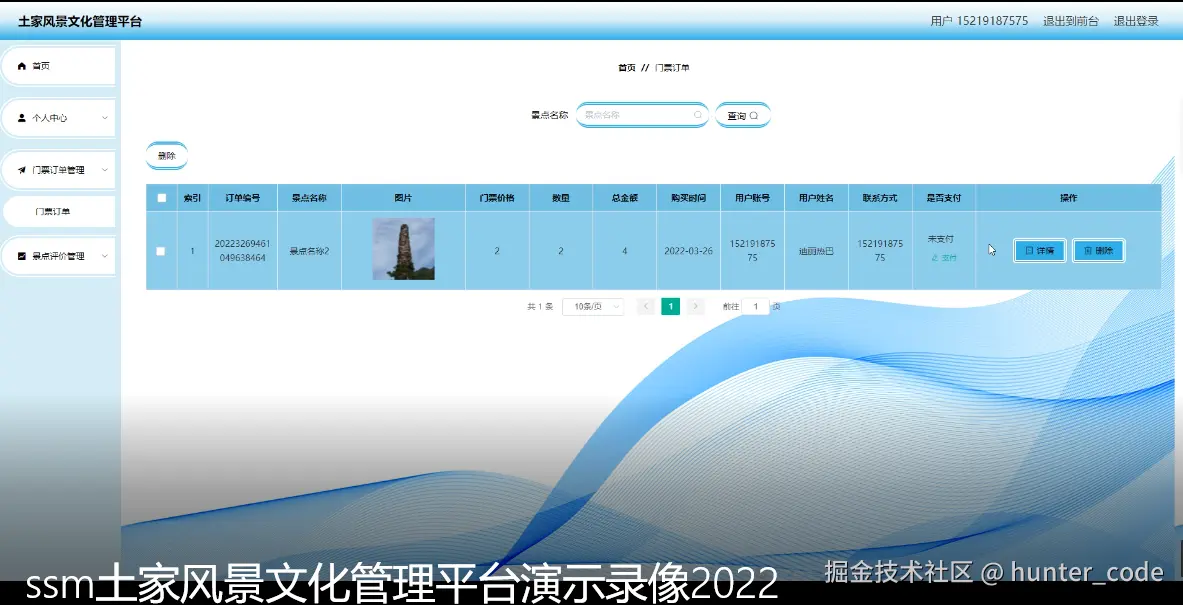The image size is (1183, 605).
Task: Open 门票订单管理 in the sidebar
Action: [59, 170]
